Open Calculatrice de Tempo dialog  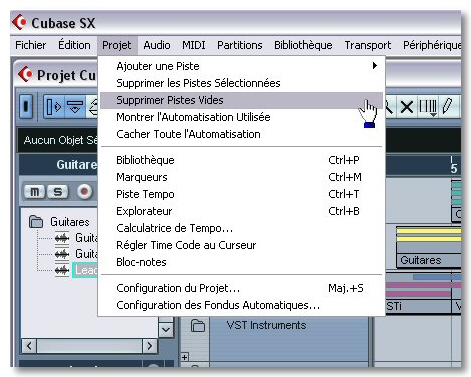(x=241, y=228)
